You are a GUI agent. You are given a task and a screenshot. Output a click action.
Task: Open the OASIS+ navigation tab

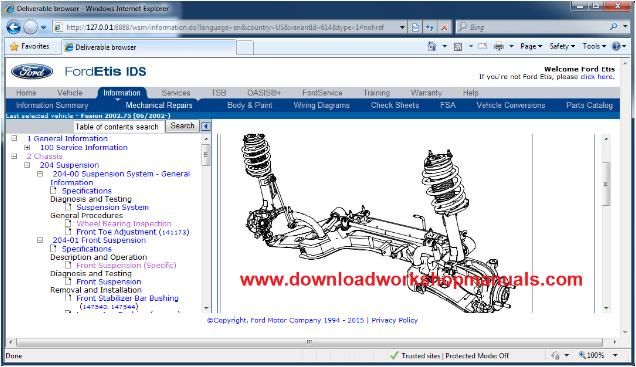[264, 93]
